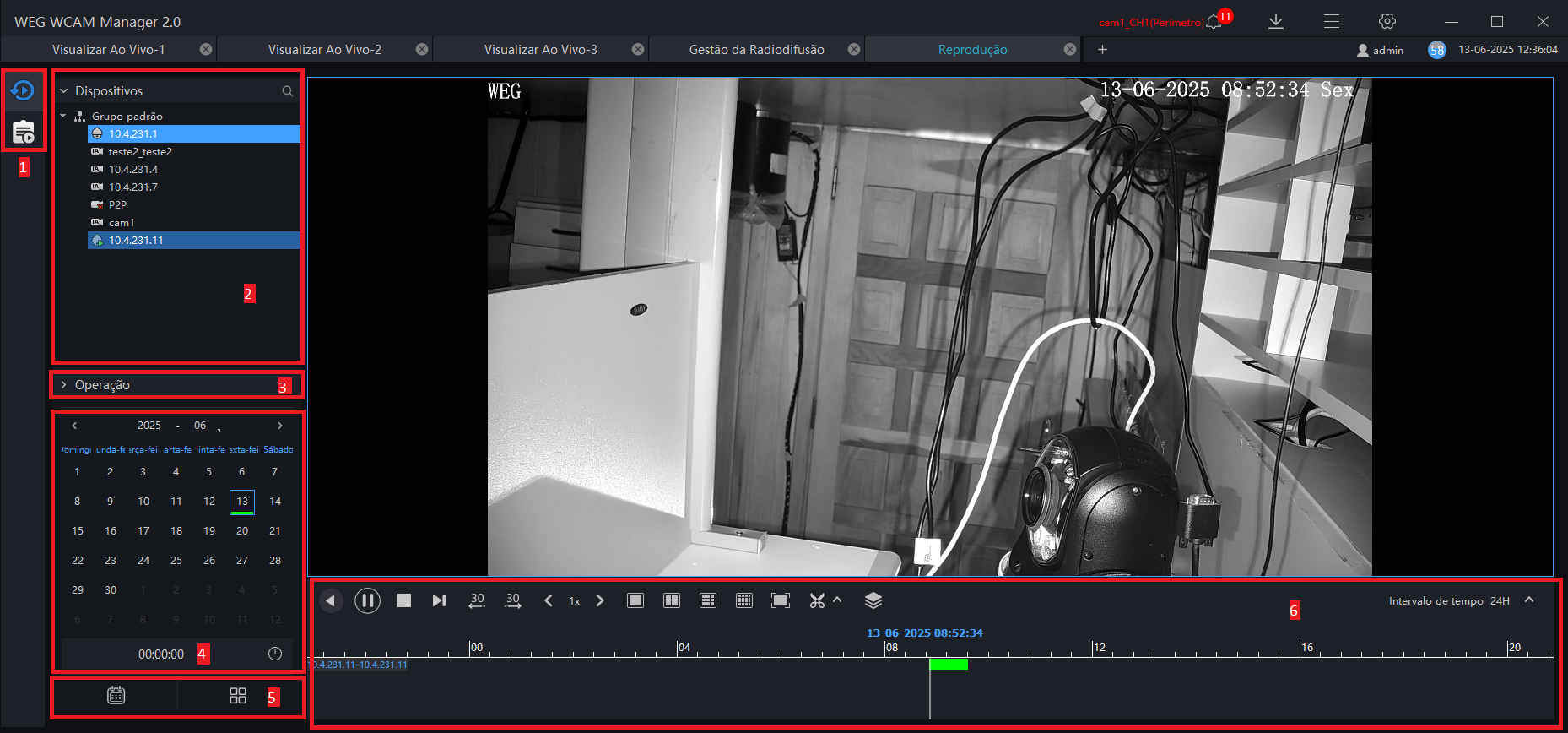Expand the clip options arrow
Screen dimensions: 1568x733
[837, 600]
